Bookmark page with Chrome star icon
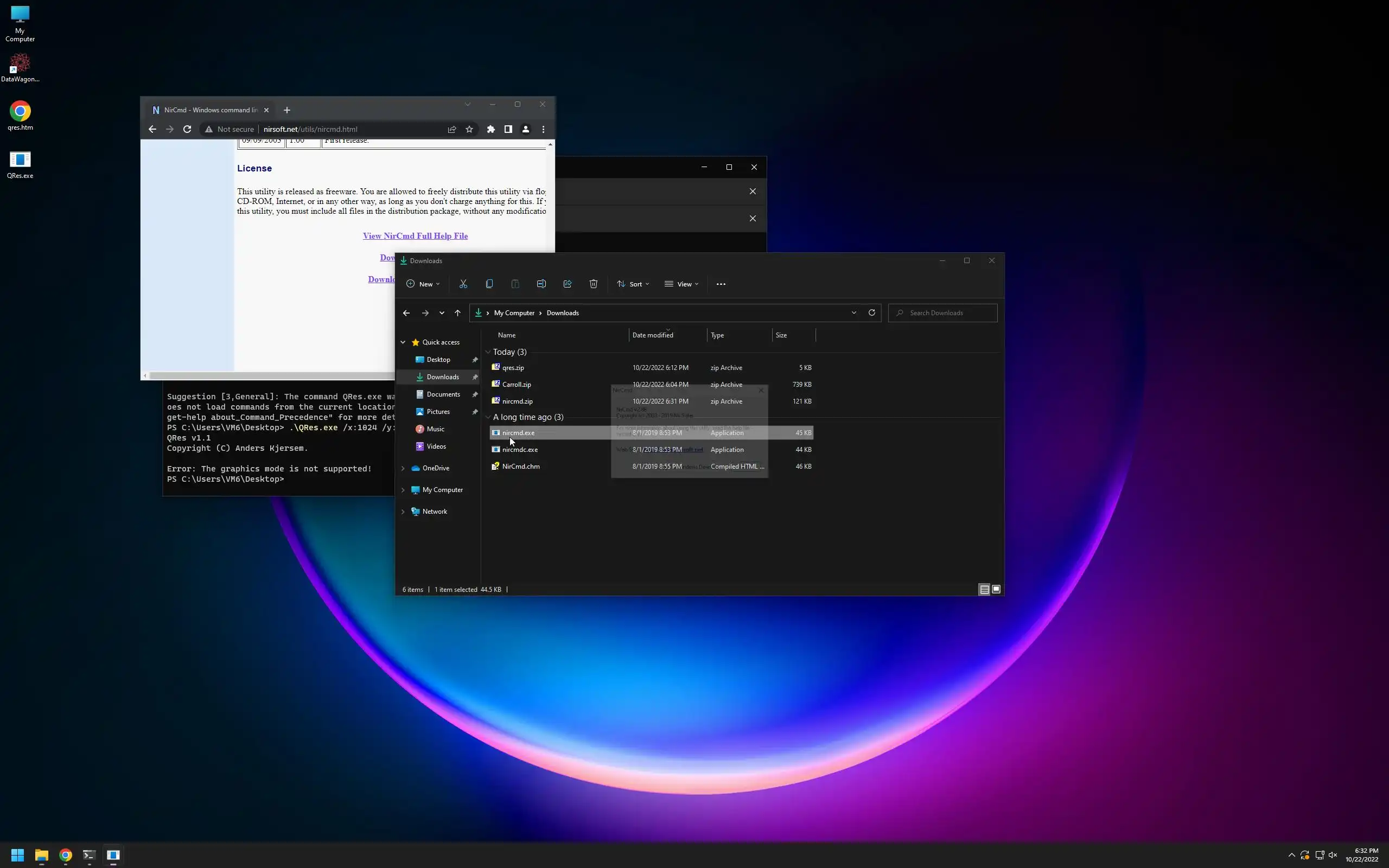 (469, 130)
